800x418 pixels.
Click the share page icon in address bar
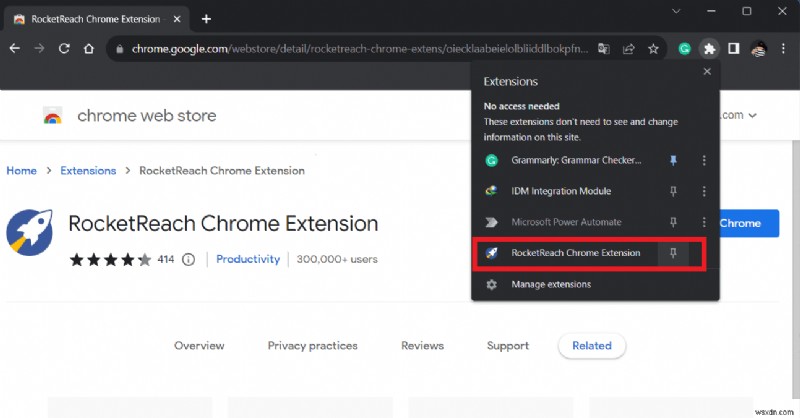coord(629,48)
